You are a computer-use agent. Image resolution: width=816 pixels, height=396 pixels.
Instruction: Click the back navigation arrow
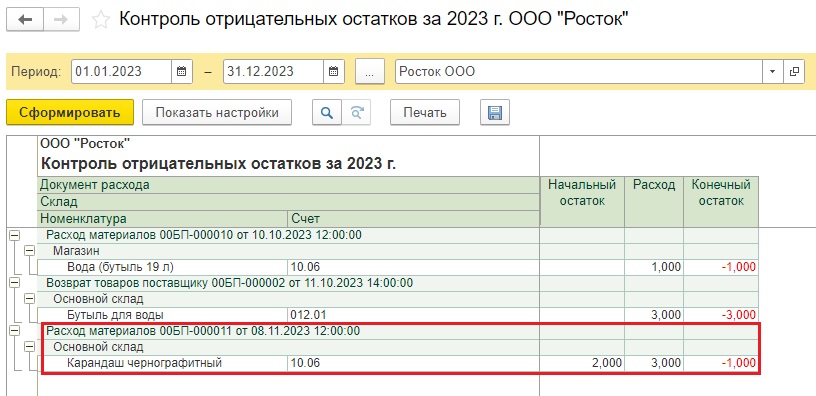pyautogui.click(x=24, y=20)
